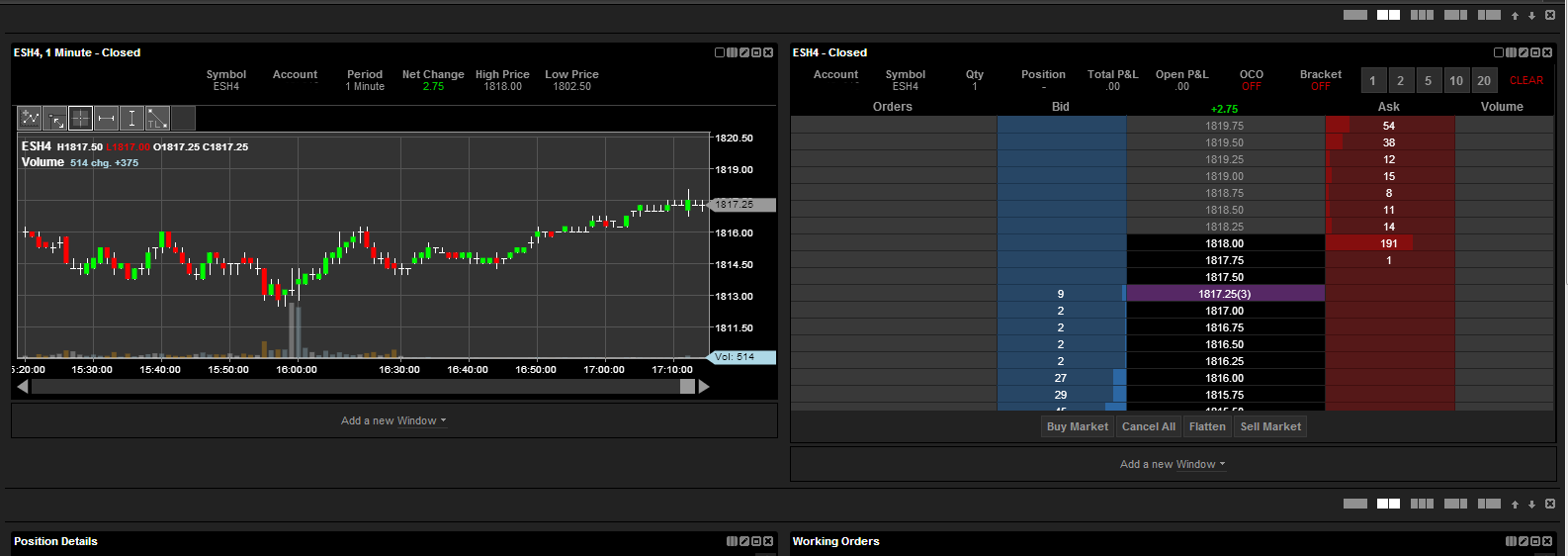Viewport: 1568px width, 556px height.
Task: Toggle the Bracket OFF setting
Action: pos(1321,86)
